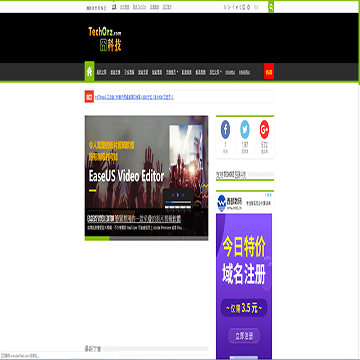Click the 仅需 3.5元 price pill in ad
Screen dimensions: 360x360
[244, 308]
